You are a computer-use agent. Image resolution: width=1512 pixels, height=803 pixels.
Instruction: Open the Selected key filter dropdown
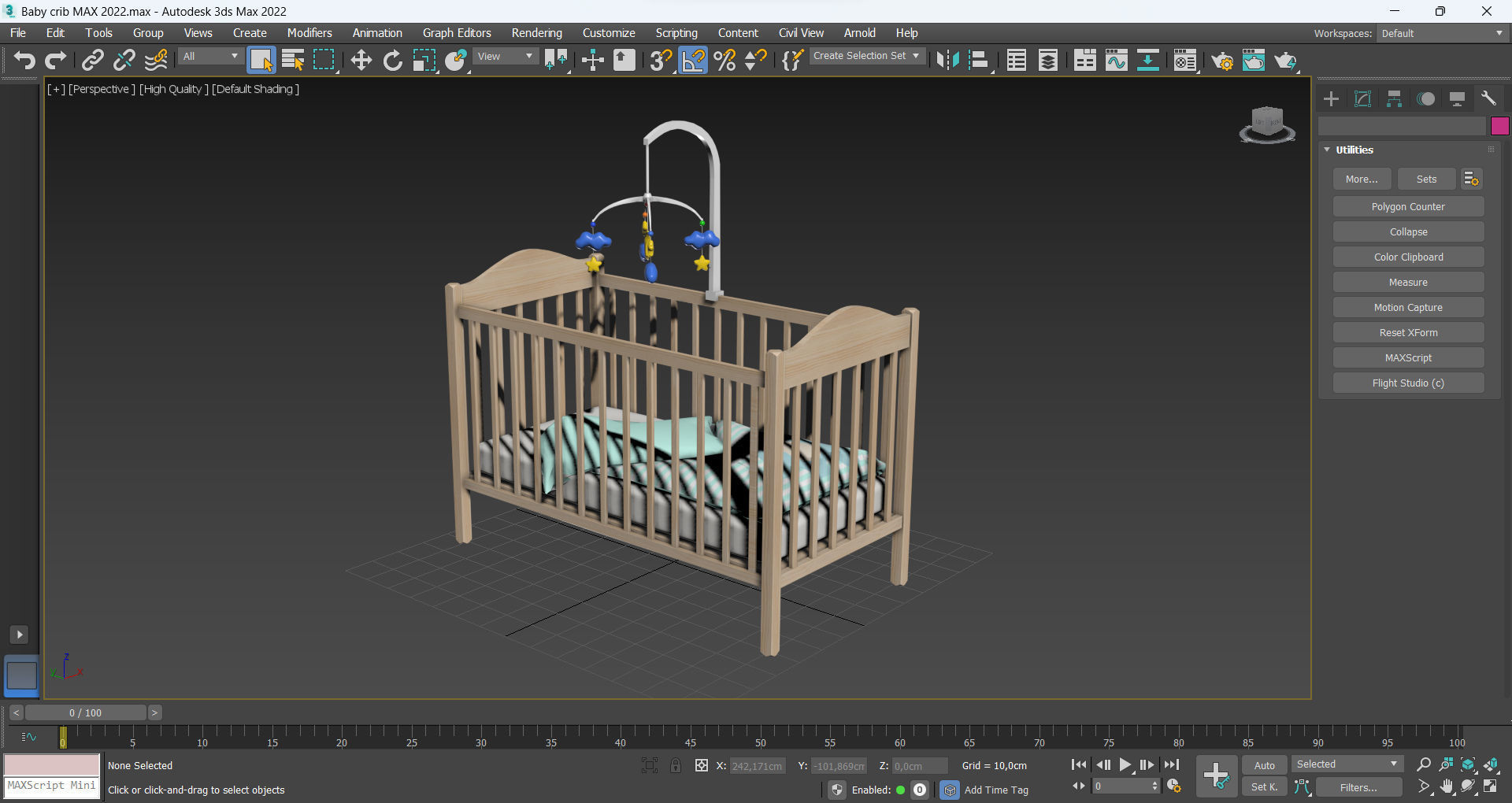pos(1347,764)
